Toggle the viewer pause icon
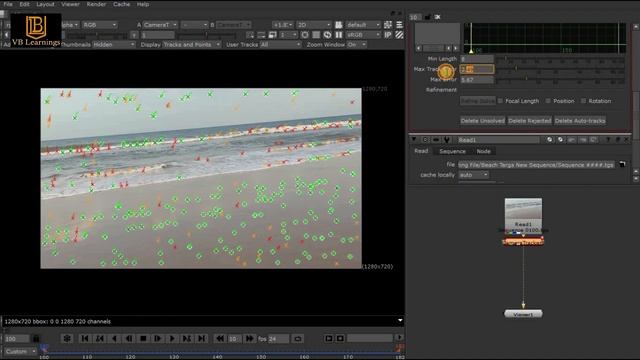This screenshot has height=360, width=640. pyautogui.click(x=339, y=35)
